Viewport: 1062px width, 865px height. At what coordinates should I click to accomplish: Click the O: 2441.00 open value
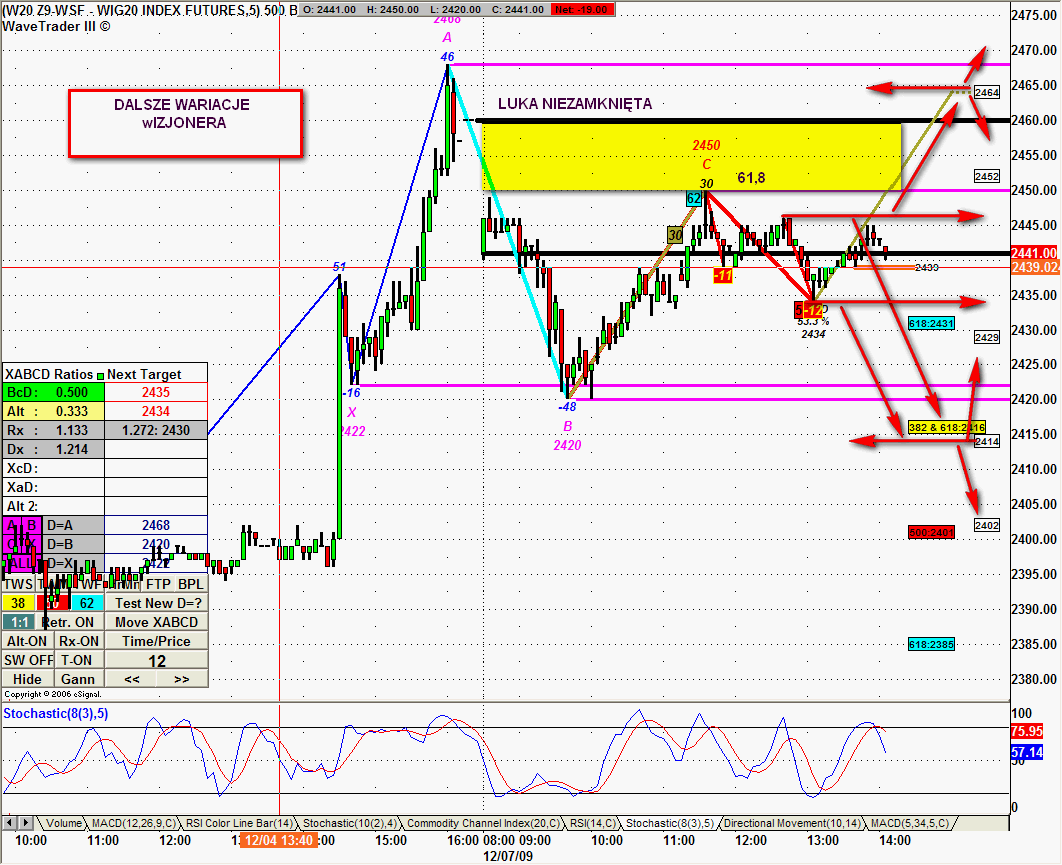(x=329, y=9)
